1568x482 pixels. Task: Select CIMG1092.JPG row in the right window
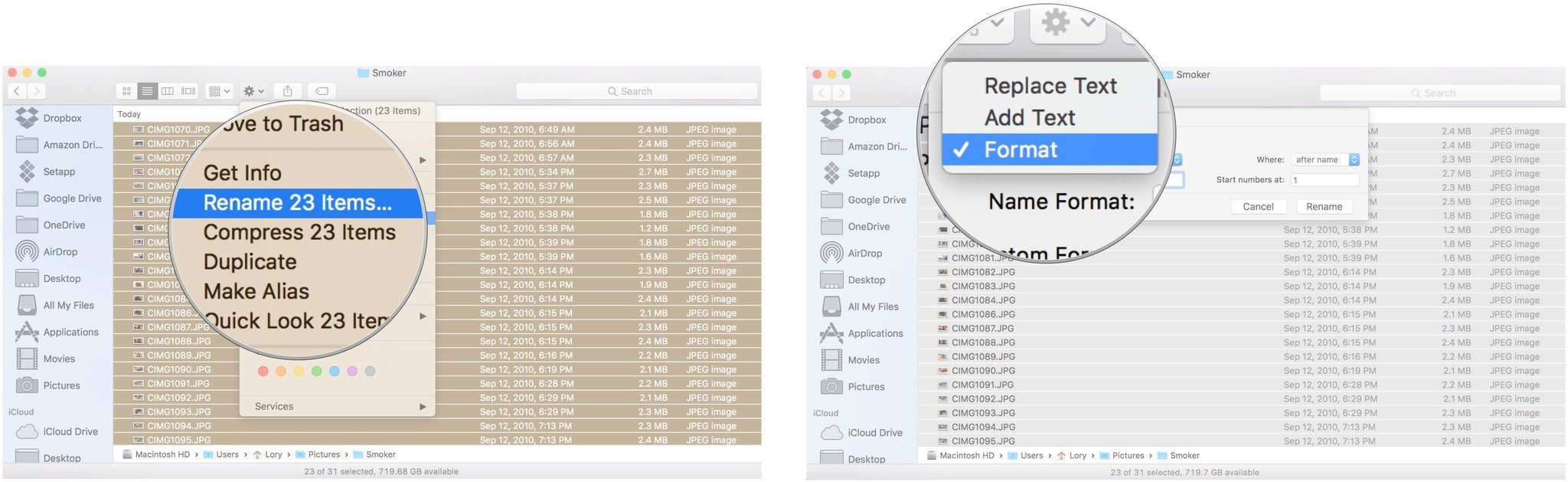tap(1242, 398)
